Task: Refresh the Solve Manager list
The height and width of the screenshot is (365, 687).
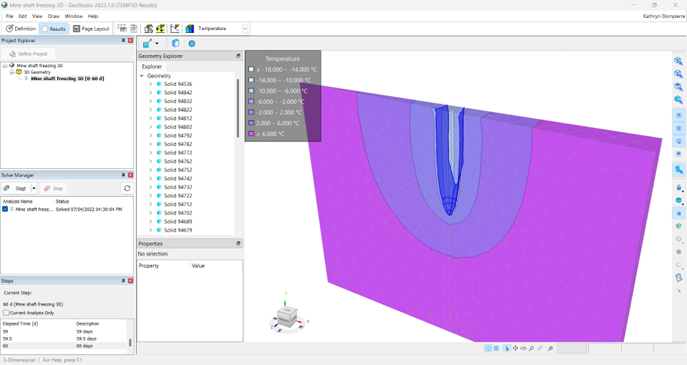Action: pyautogui.click(x=127, y=188)
